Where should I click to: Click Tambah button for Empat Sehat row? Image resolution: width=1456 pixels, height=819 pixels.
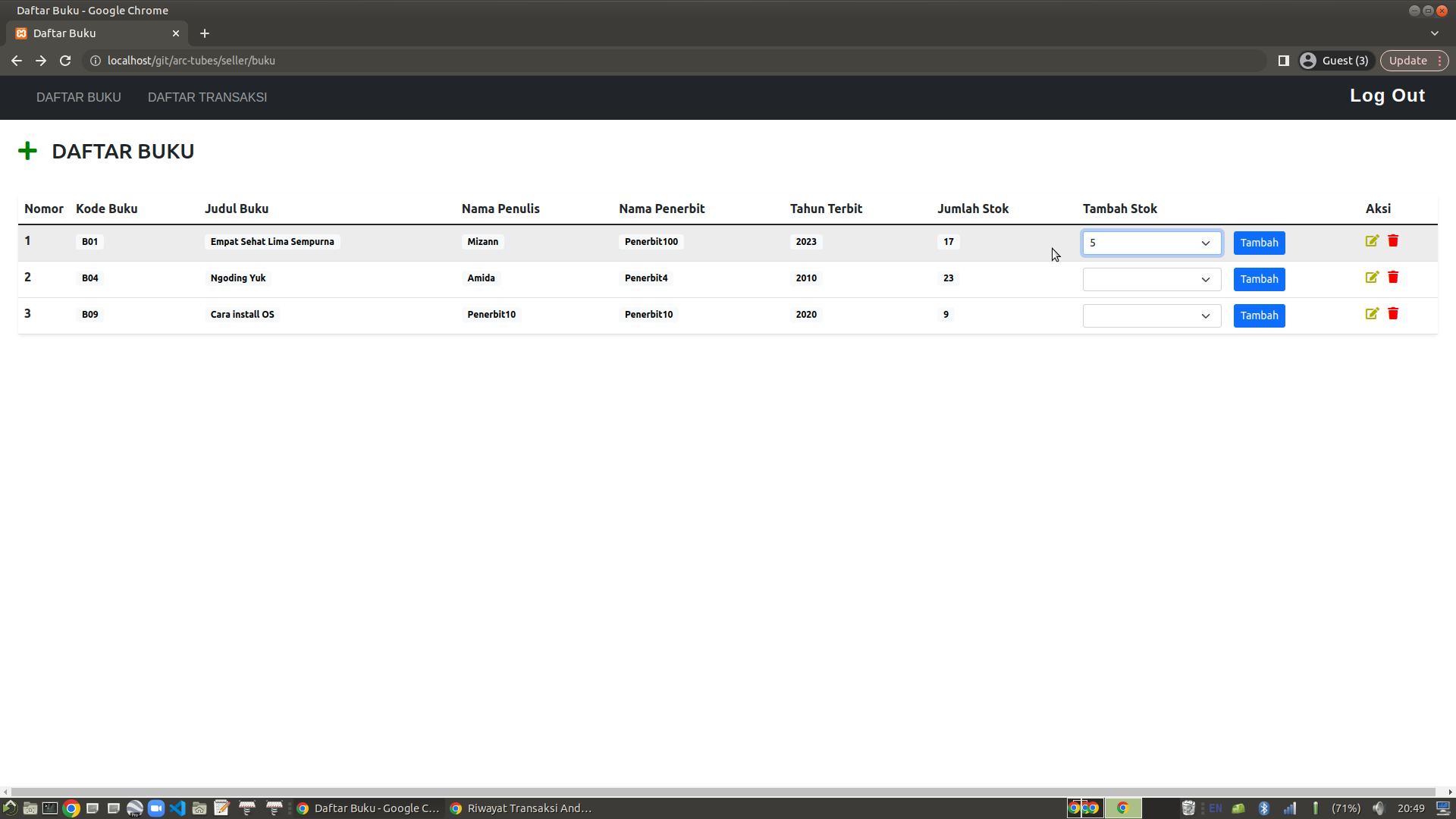1259,243
